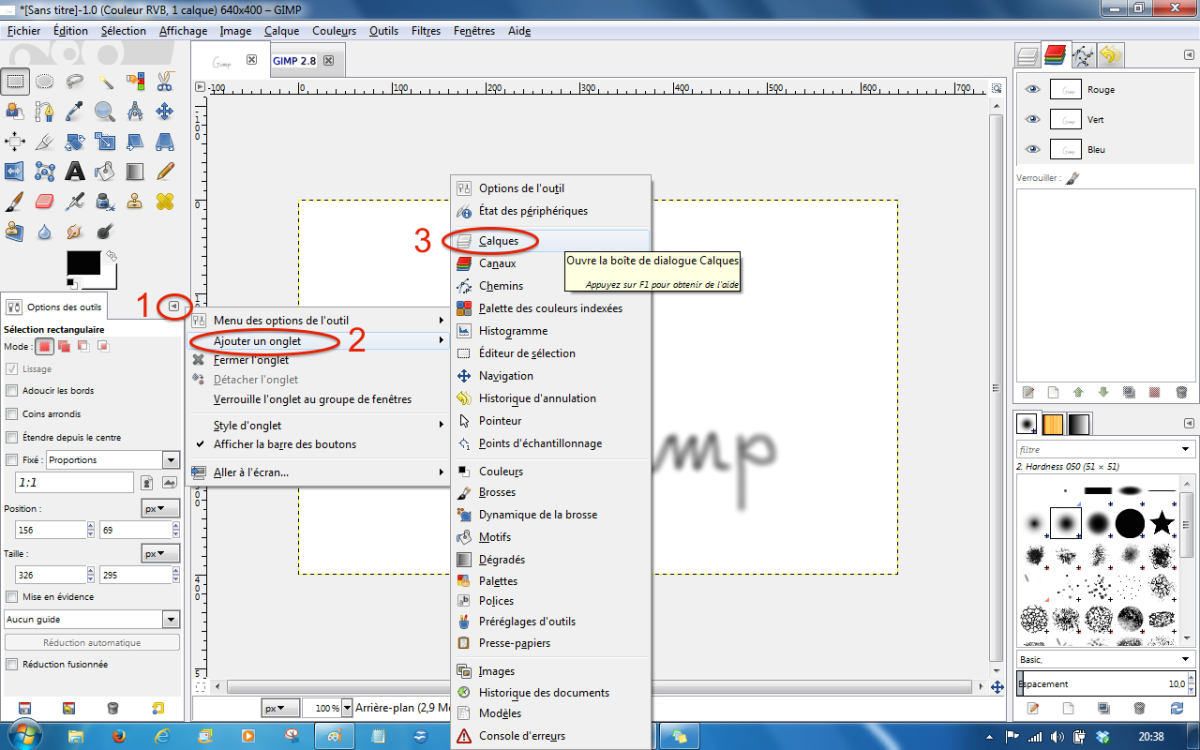Choose Histogramme in the submenu
1200x750 pixels.
pos(552,331)
